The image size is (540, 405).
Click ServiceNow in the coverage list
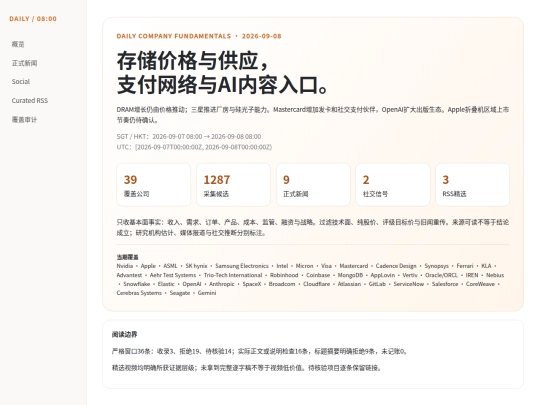click(408, 284)
